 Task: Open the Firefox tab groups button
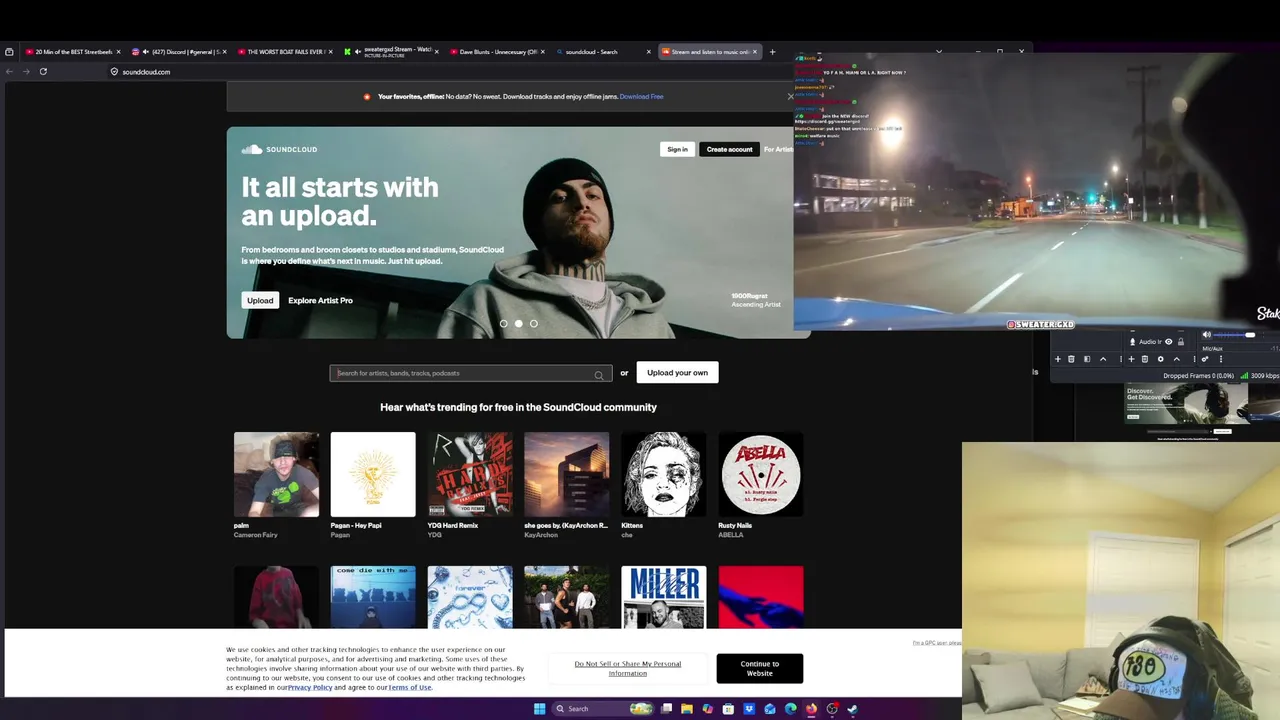[9, 52]
